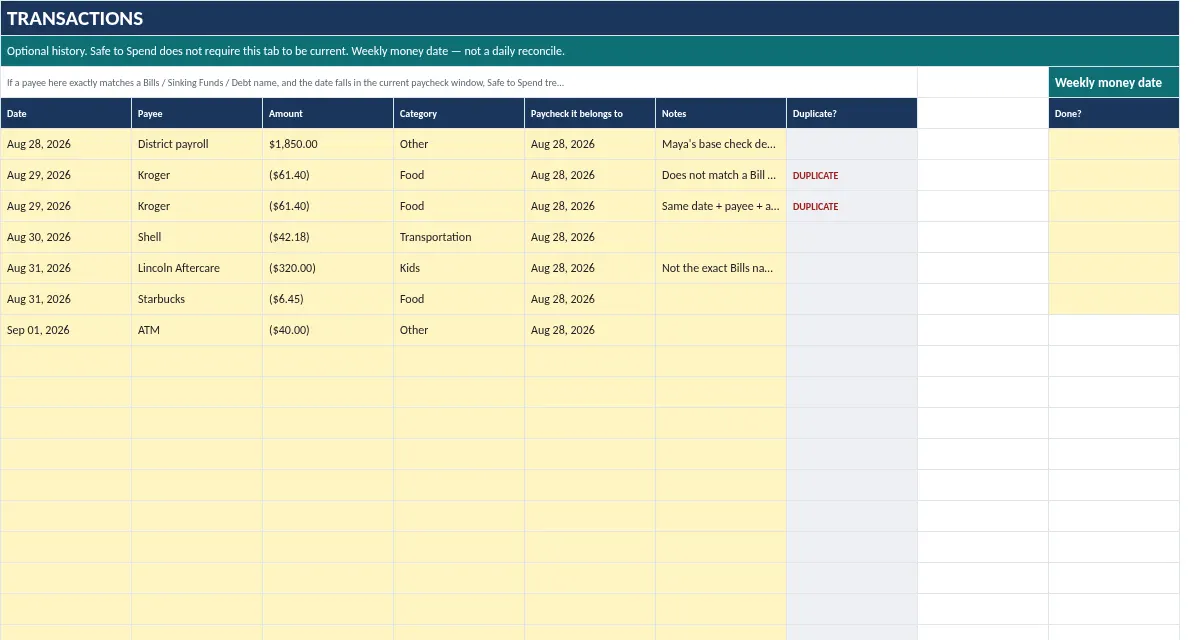This screenshot has height=640, width=1200.
Task: Click the Amount column header
Action: pos(328,114)
